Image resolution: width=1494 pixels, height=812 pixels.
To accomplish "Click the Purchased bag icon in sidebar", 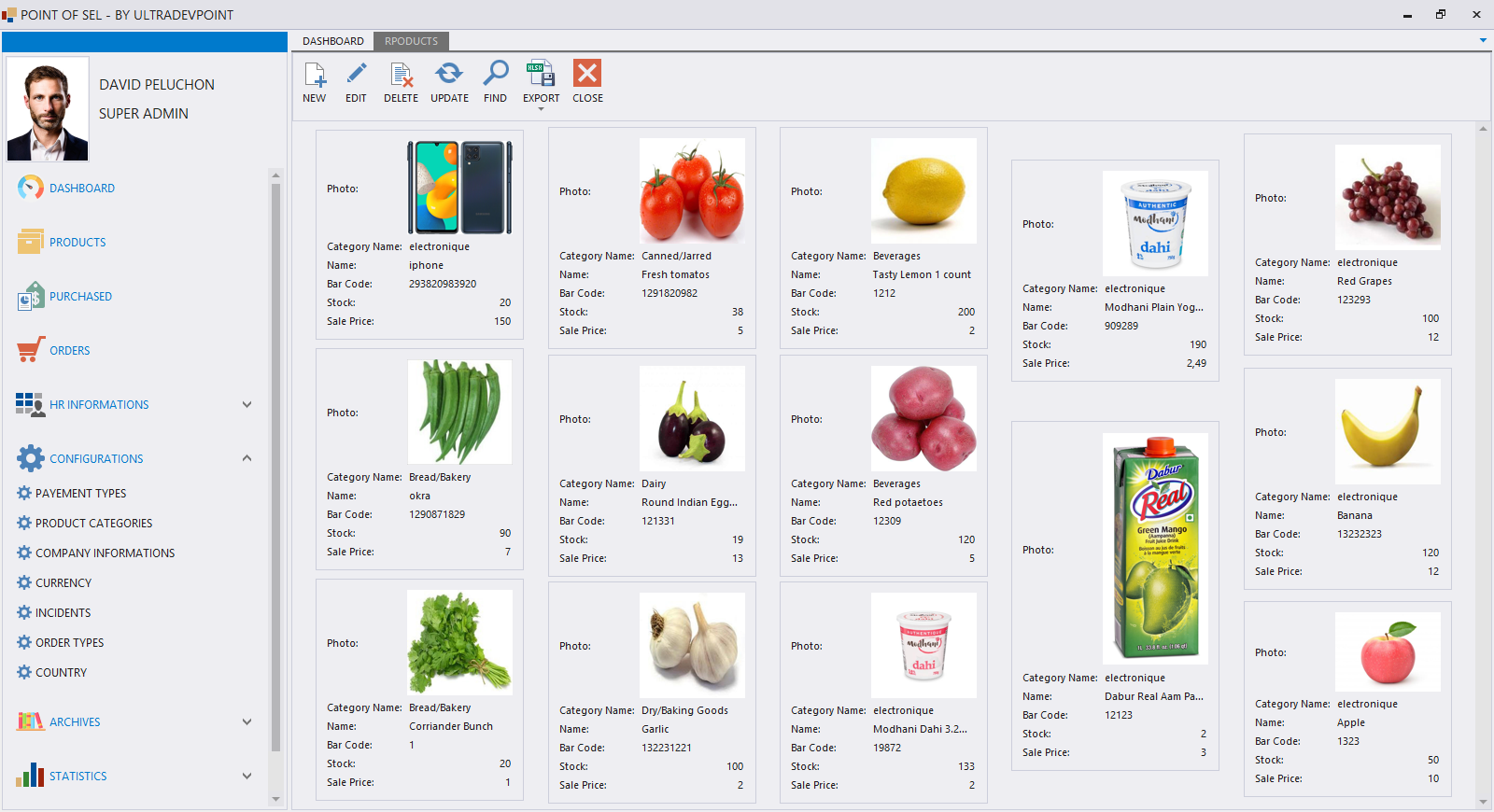I will click(x=30, y=296).
